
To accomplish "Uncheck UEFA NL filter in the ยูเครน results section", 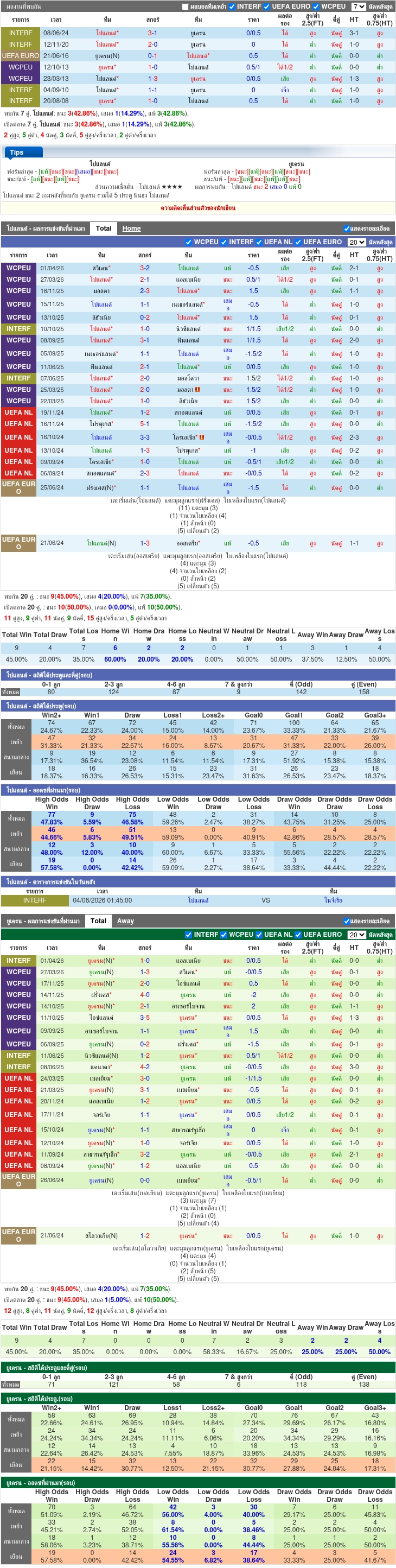I will (259, 935).
